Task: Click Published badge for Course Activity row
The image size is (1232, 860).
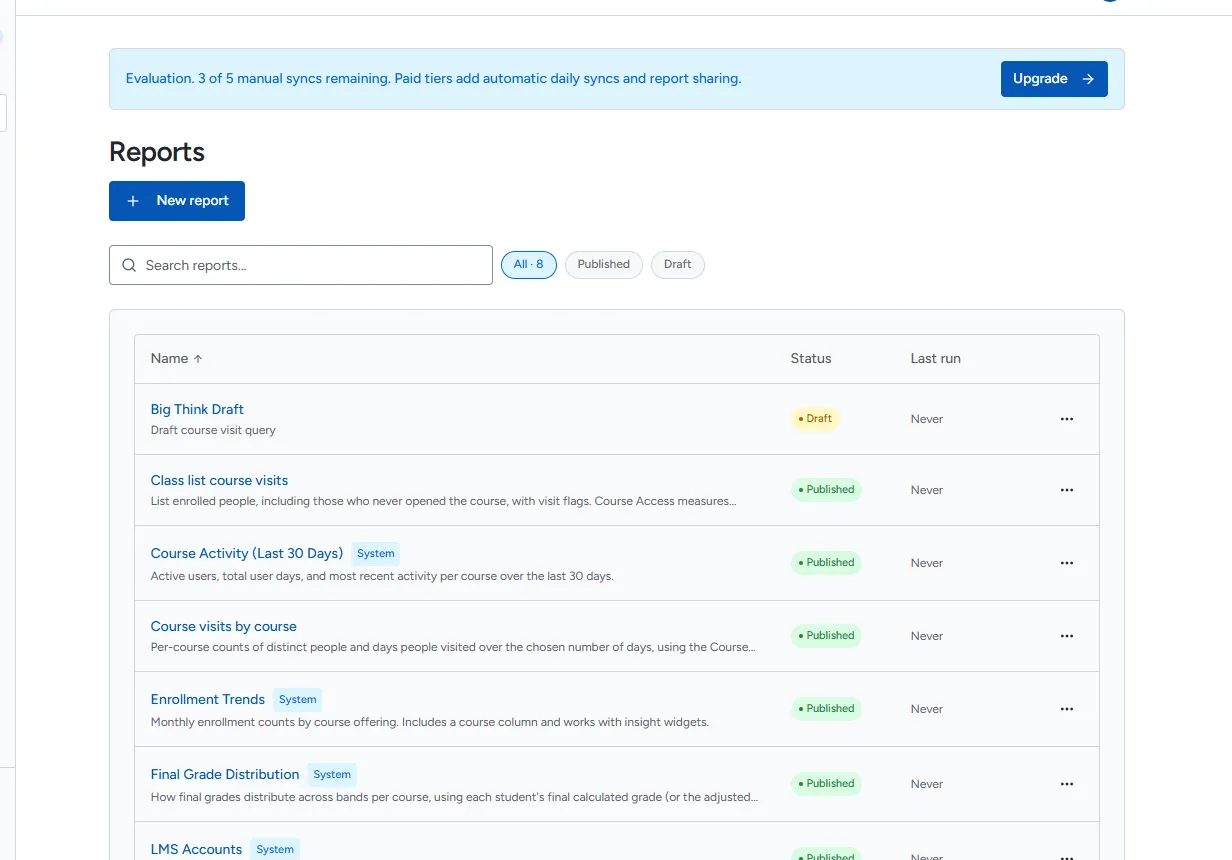Action: 826,563
